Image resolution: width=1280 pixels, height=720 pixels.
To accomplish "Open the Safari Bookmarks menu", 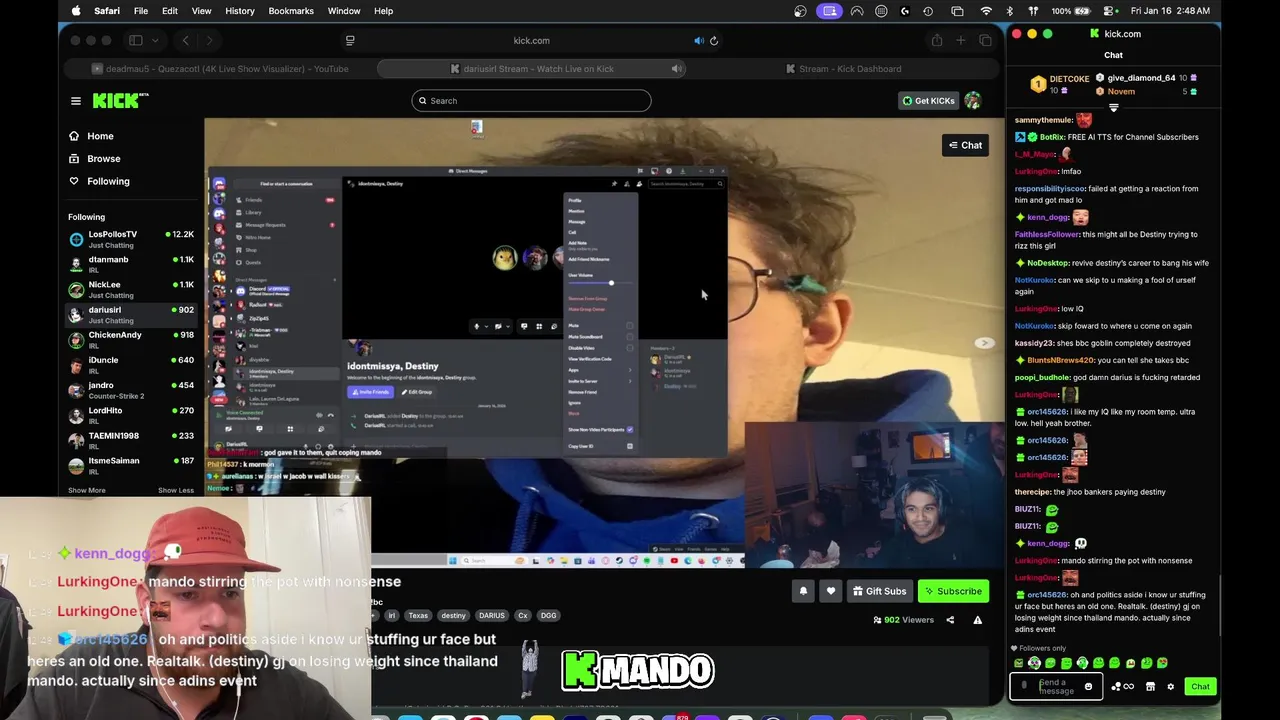I will pos(291,11).
